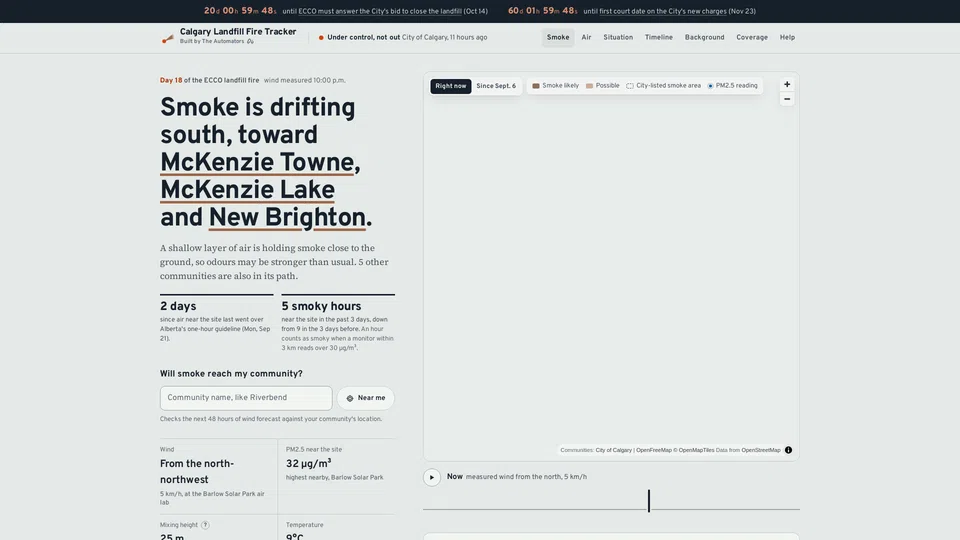
Task: Click the 20d countdown timer text
Action: [x=240, y=11]
